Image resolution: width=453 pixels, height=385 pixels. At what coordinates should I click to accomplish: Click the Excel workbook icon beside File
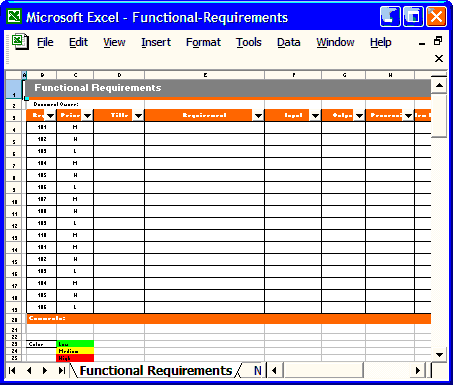point(20,42)
